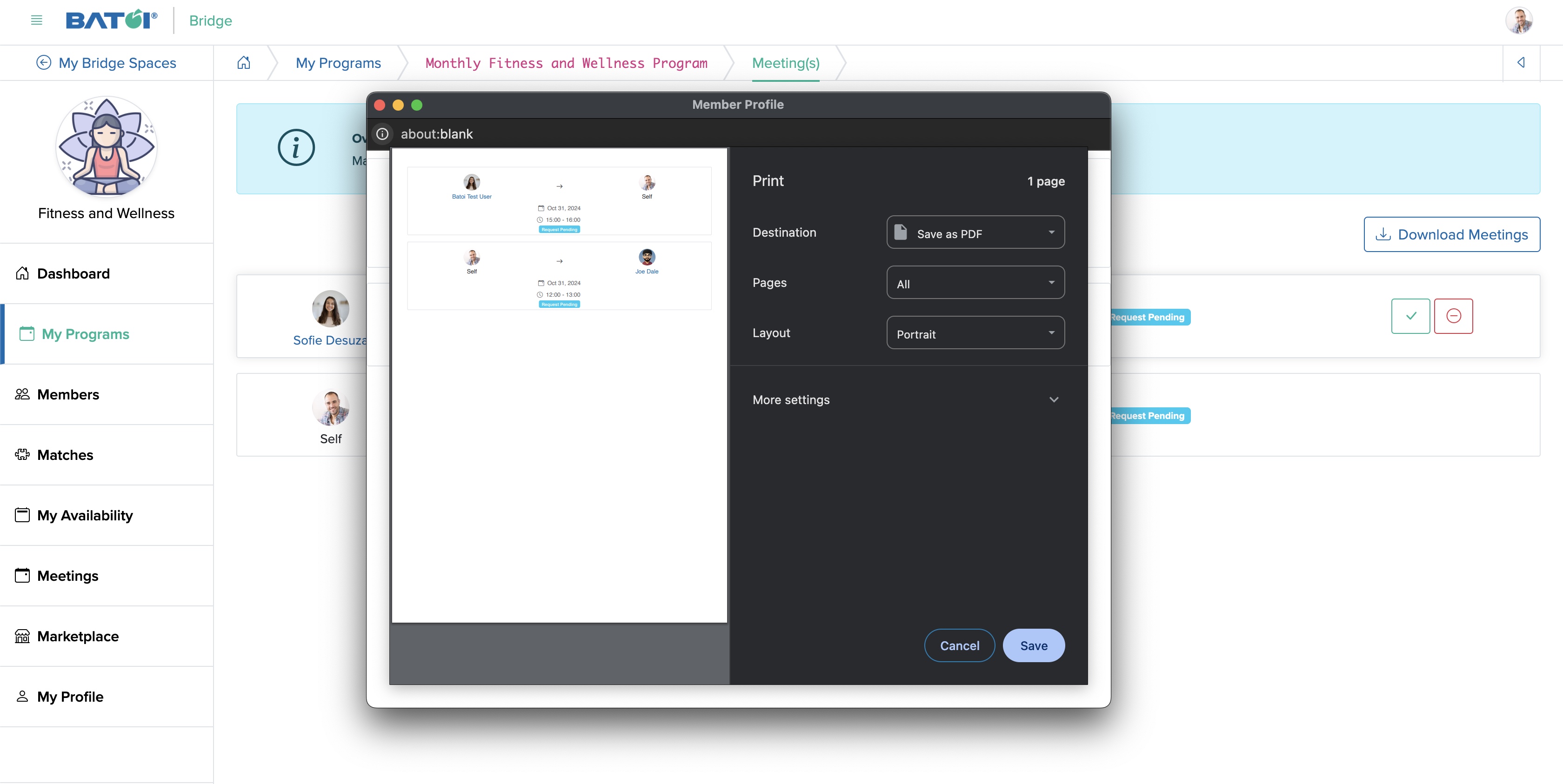
Task: Click the Monthly Fitness and Wellness breadcrumb
Action: click(x=566, y=62)
